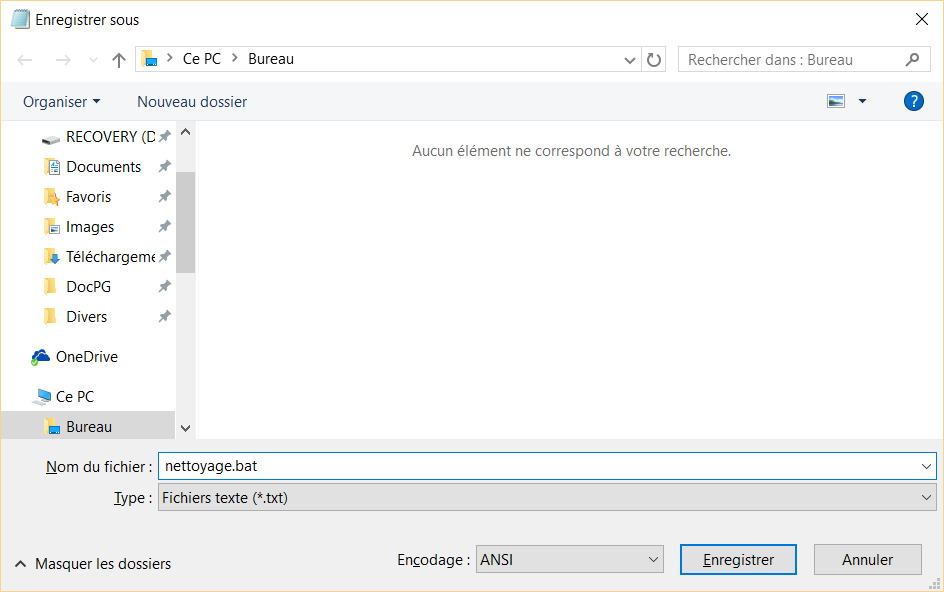Open the Type dropdown Fichiers texte
944x592 pixels.
pyautogui.click(x=547, y=497)
